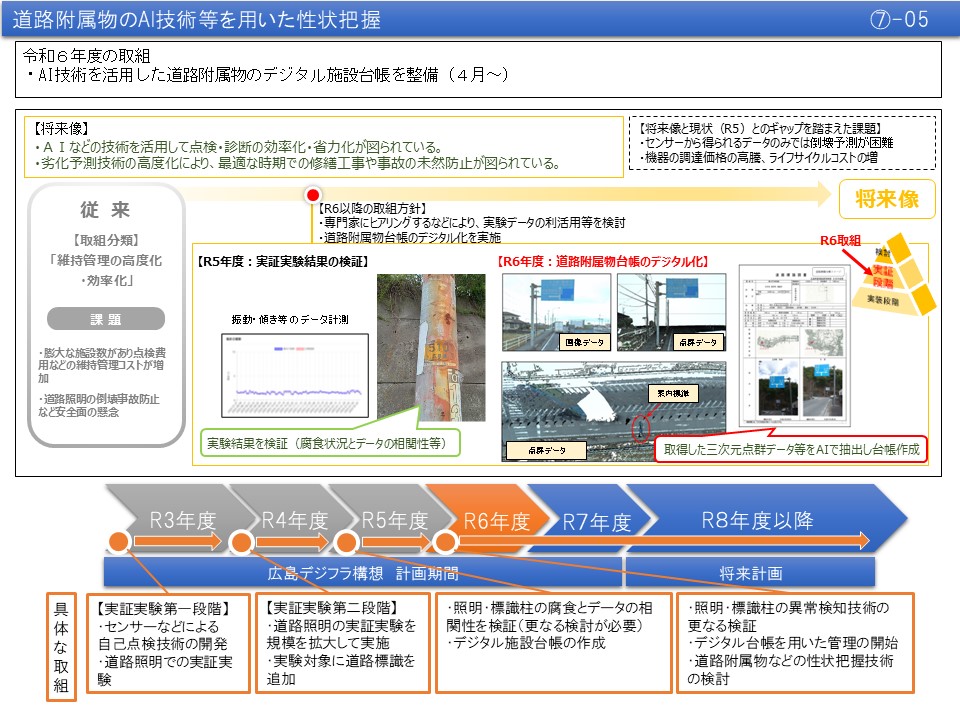Click the orange circle marker under R6年度
The image size is (960, 720).
point(445,541)
